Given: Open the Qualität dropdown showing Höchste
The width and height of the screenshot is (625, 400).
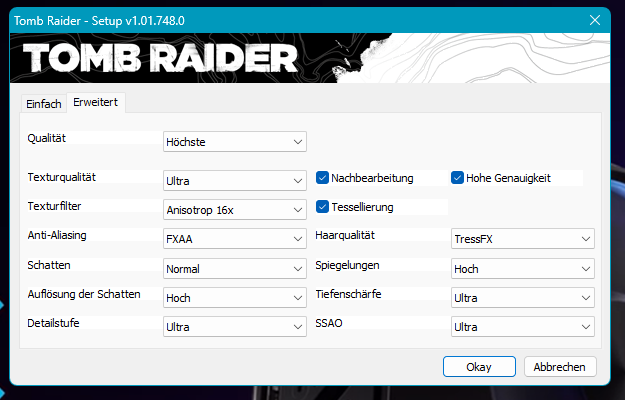Looking at the screenshot, I should [x=235, y=142].
